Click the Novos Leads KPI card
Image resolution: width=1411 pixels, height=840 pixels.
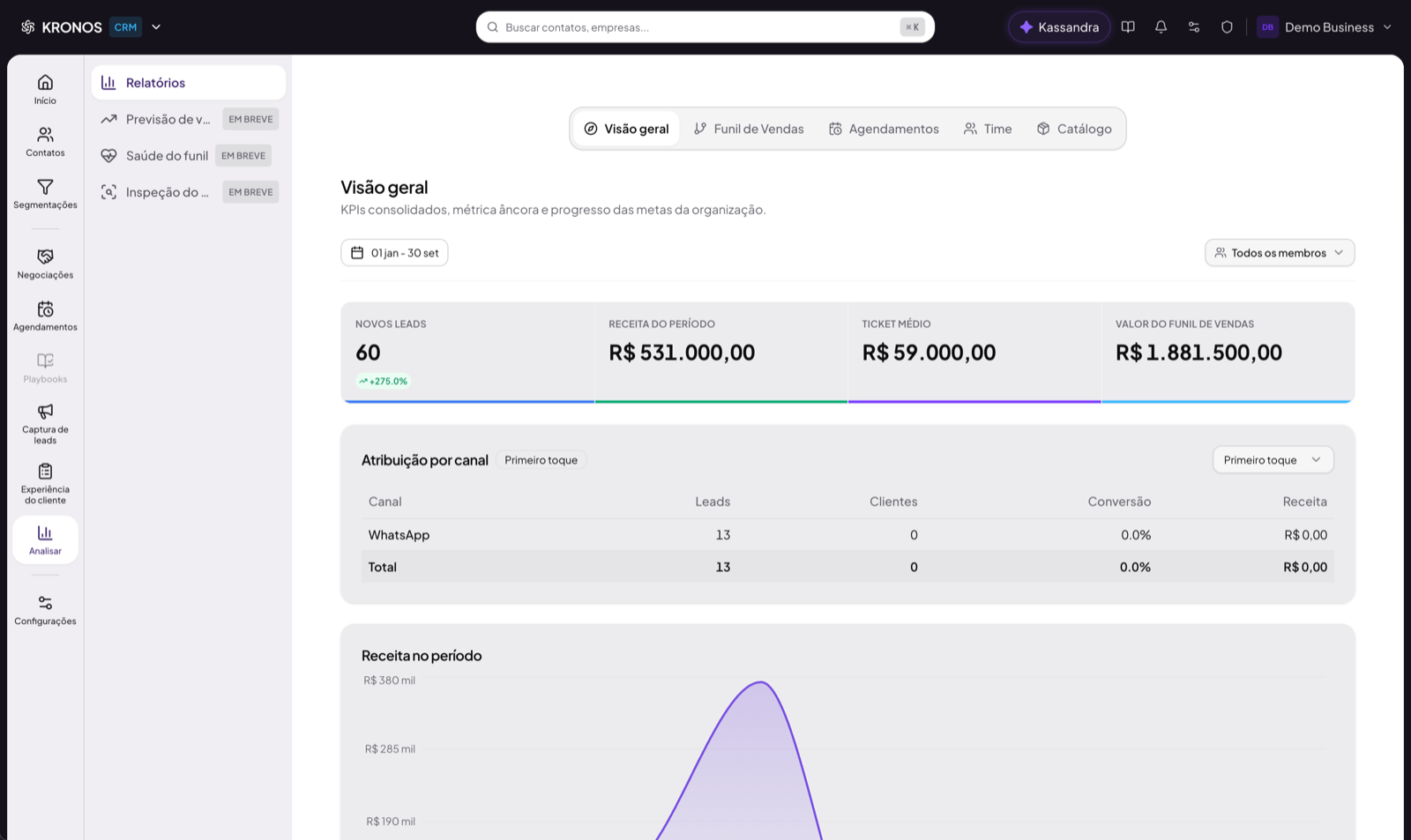(x=467, y=353)
